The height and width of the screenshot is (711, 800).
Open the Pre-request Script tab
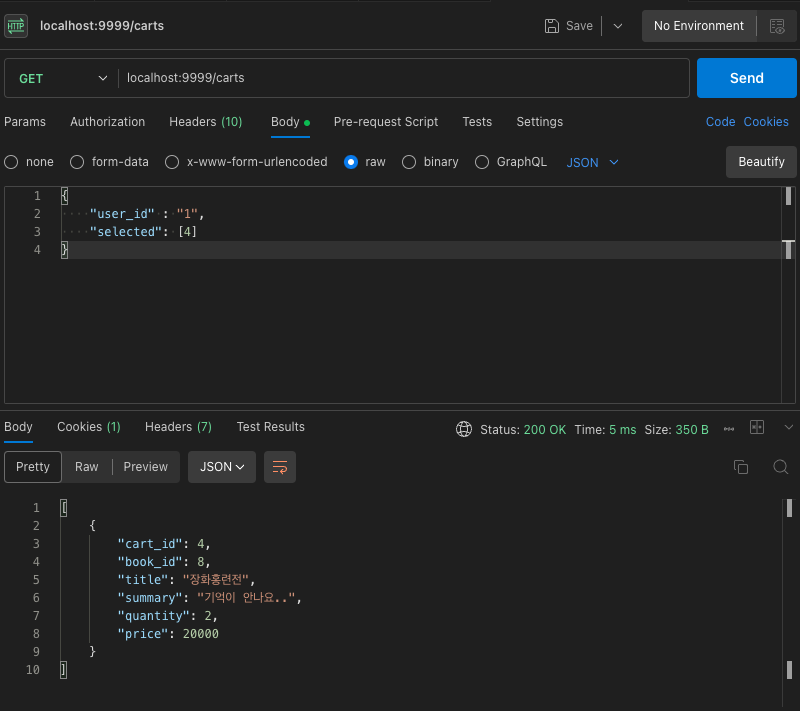point(385,122)
